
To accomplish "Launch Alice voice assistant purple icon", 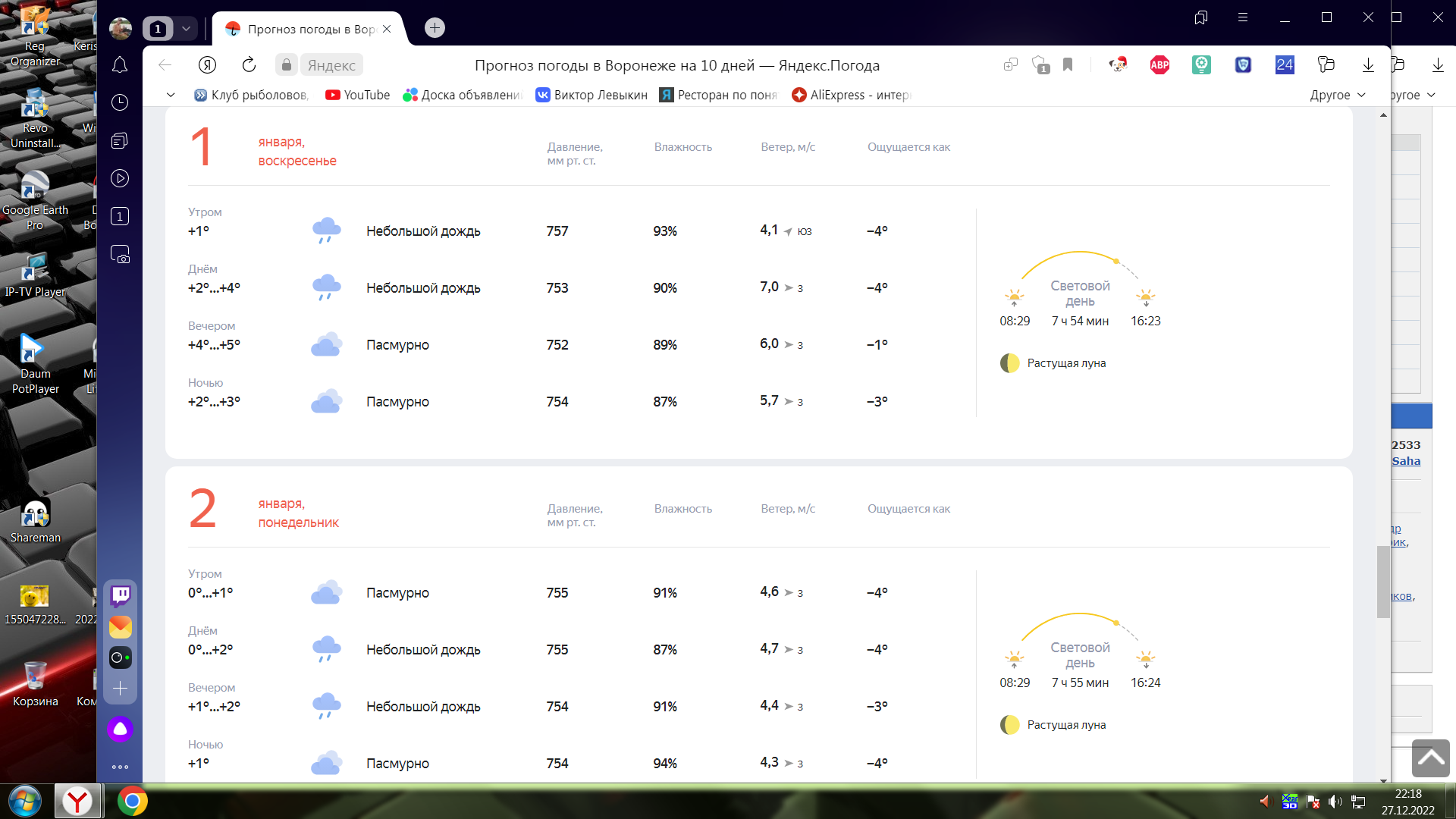I will pos(120,729).
